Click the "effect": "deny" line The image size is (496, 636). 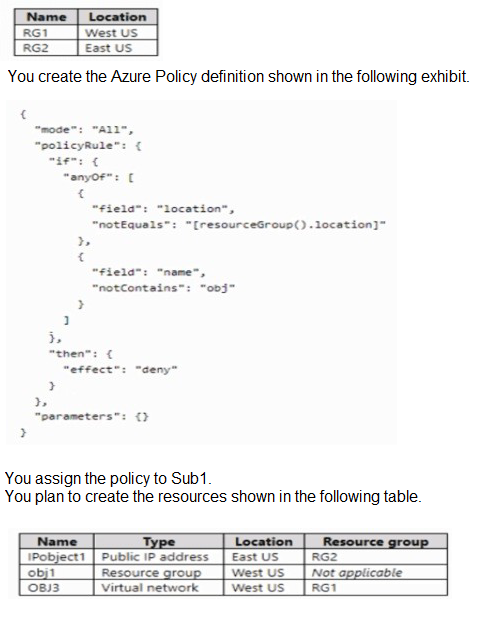point(120,370)
